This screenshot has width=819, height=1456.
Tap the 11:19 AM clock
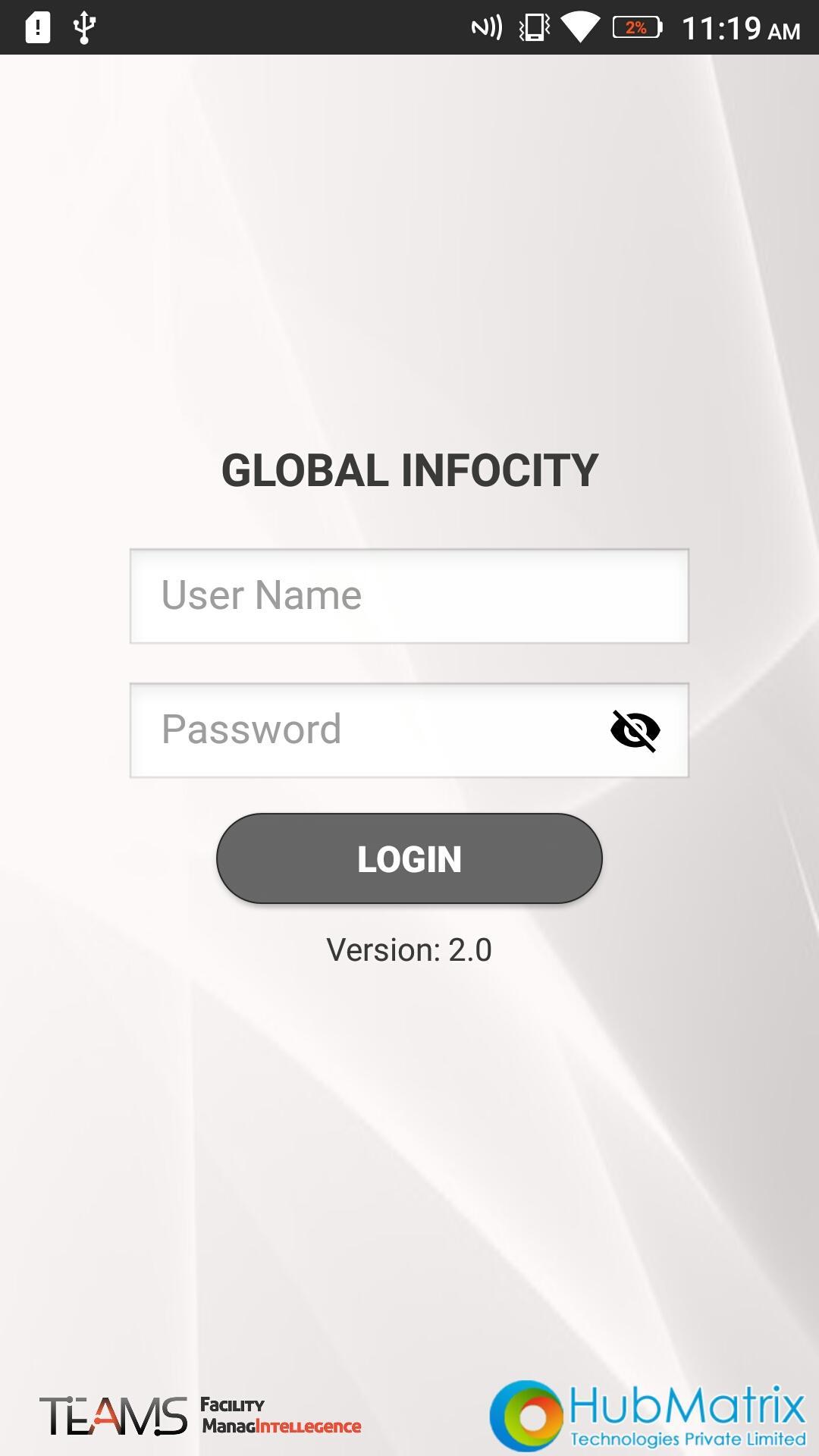tap(741, 29)
